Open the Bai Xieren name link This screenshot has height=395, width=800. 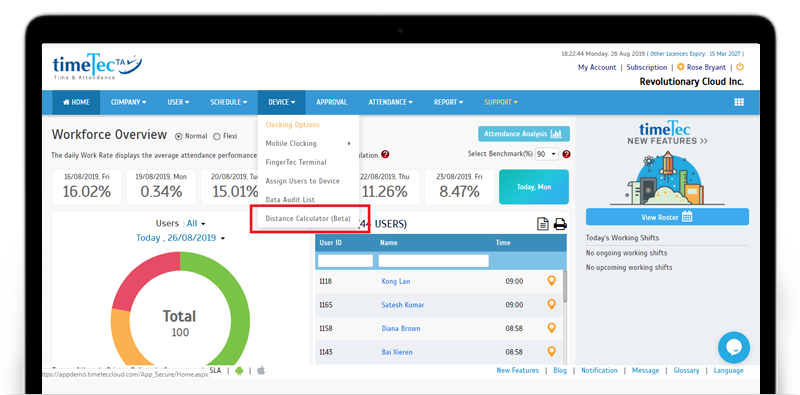tap(397, 352)
